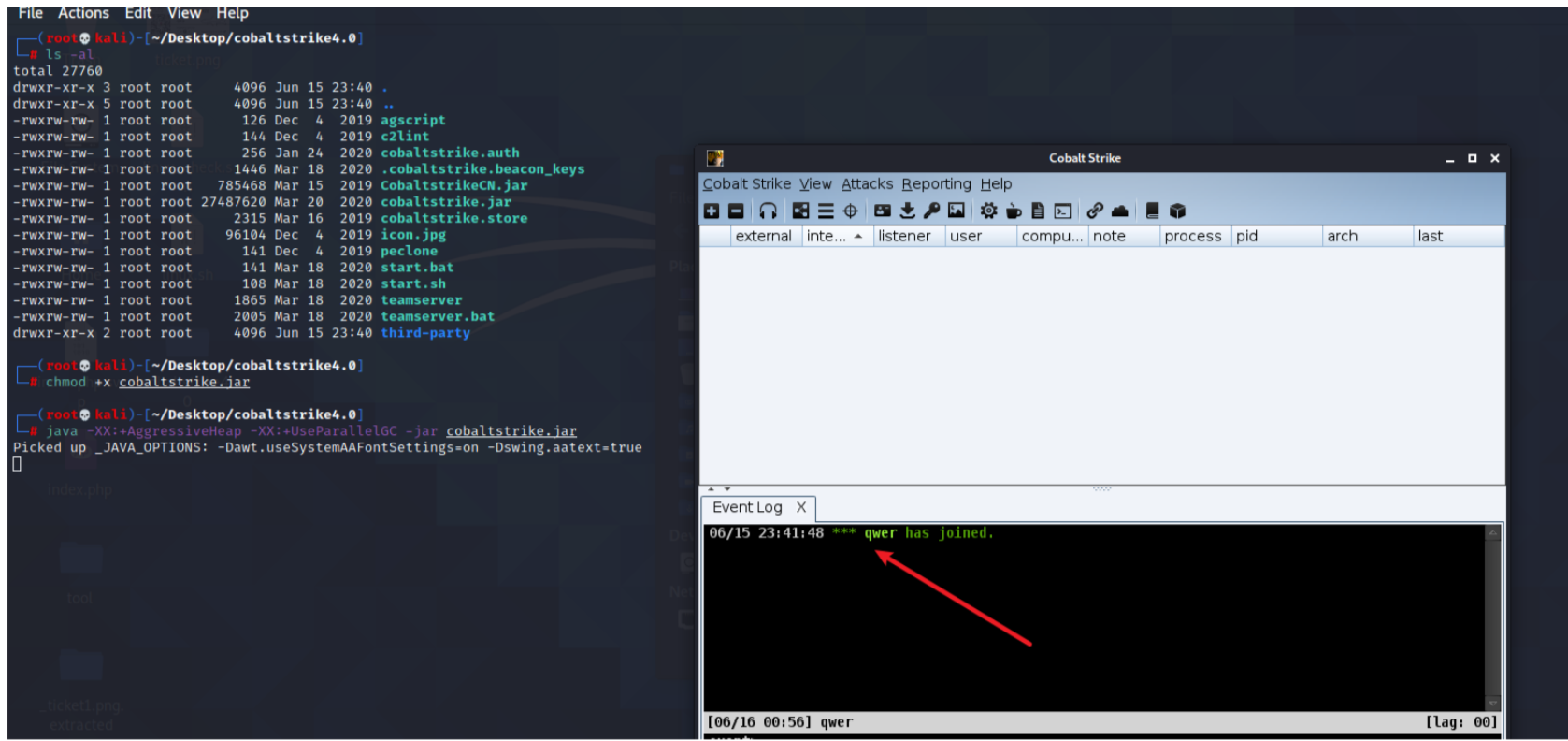Viewport: 1568px width, 741px height.
Task: Maximize the Cobalt Strike window
Action: [1472, 158]
